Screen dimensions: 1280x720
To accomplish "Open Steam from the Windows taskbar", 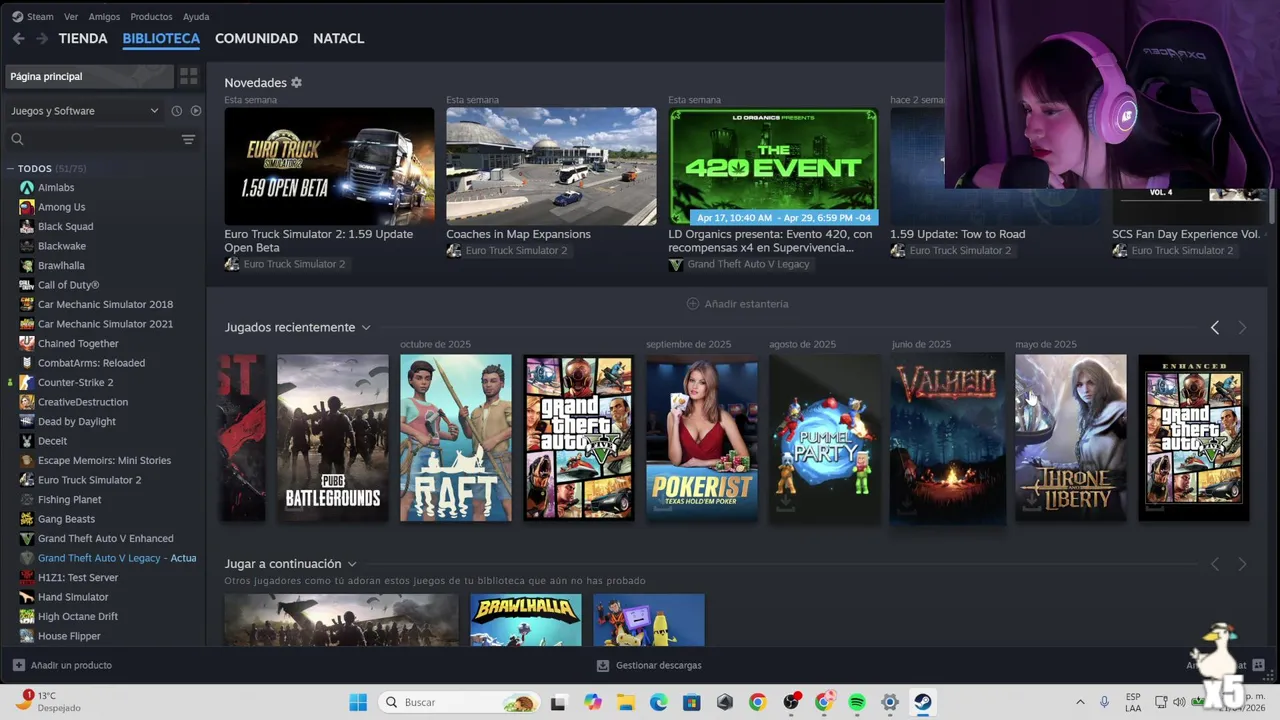I will tap(922, 702).
